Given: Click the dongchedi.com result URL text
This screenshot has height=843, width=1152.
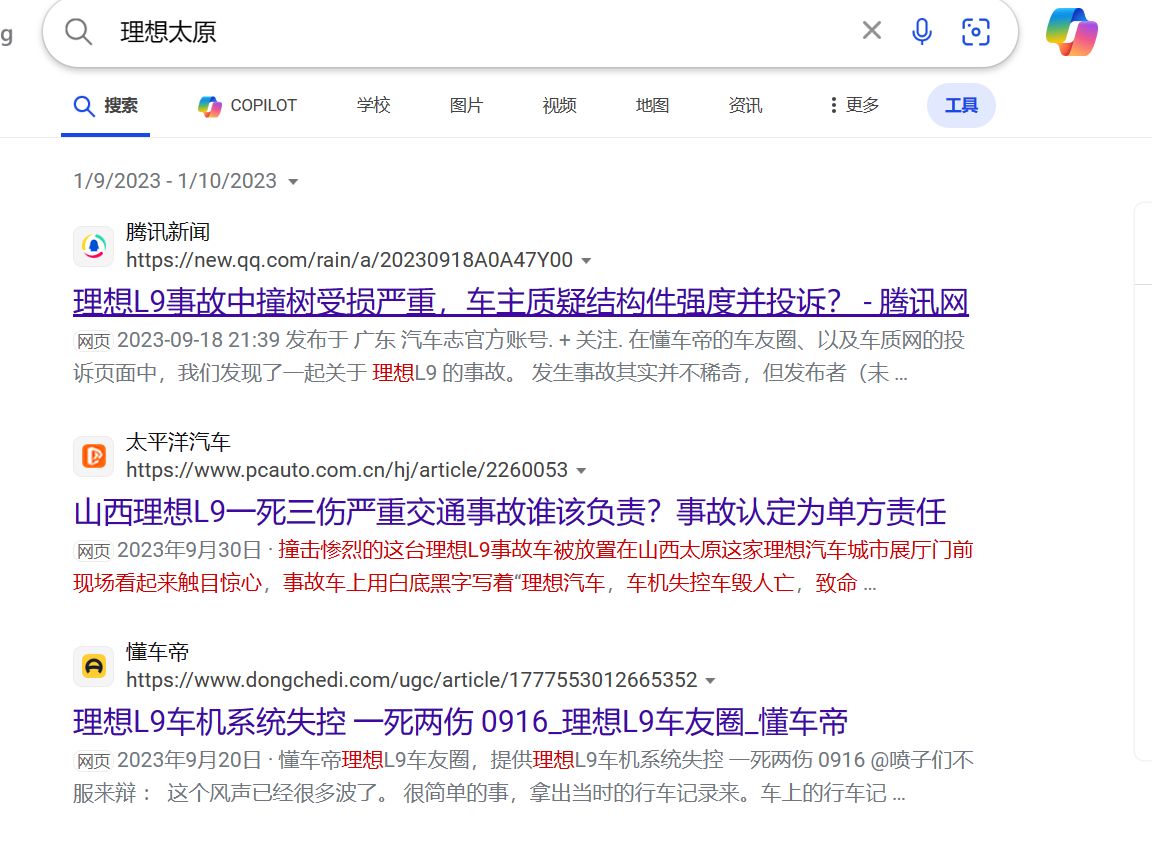Looking at the screenshot, I should point(411,681).
